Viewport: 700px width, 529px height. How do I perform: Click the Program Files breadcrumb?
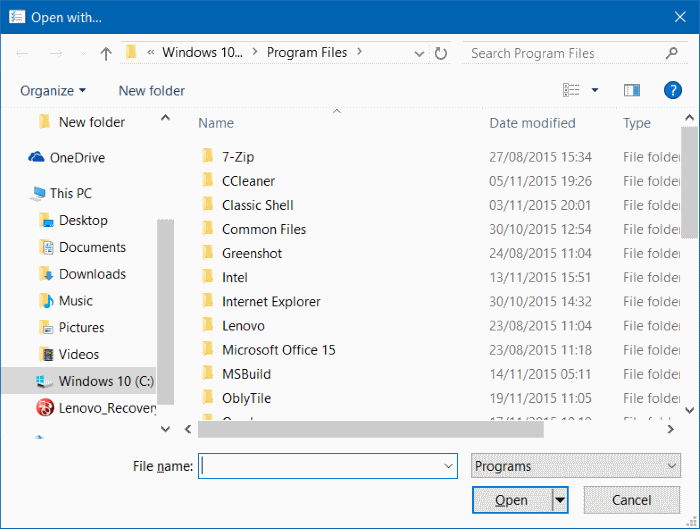307,52
